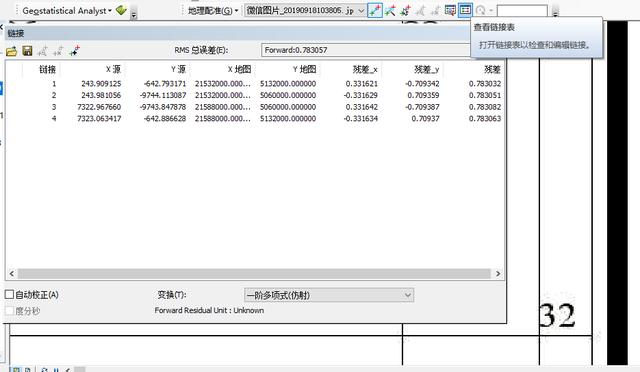Choose the Select Link tool
This screenshot has height=372, width=640.
(x=405, y=11)
